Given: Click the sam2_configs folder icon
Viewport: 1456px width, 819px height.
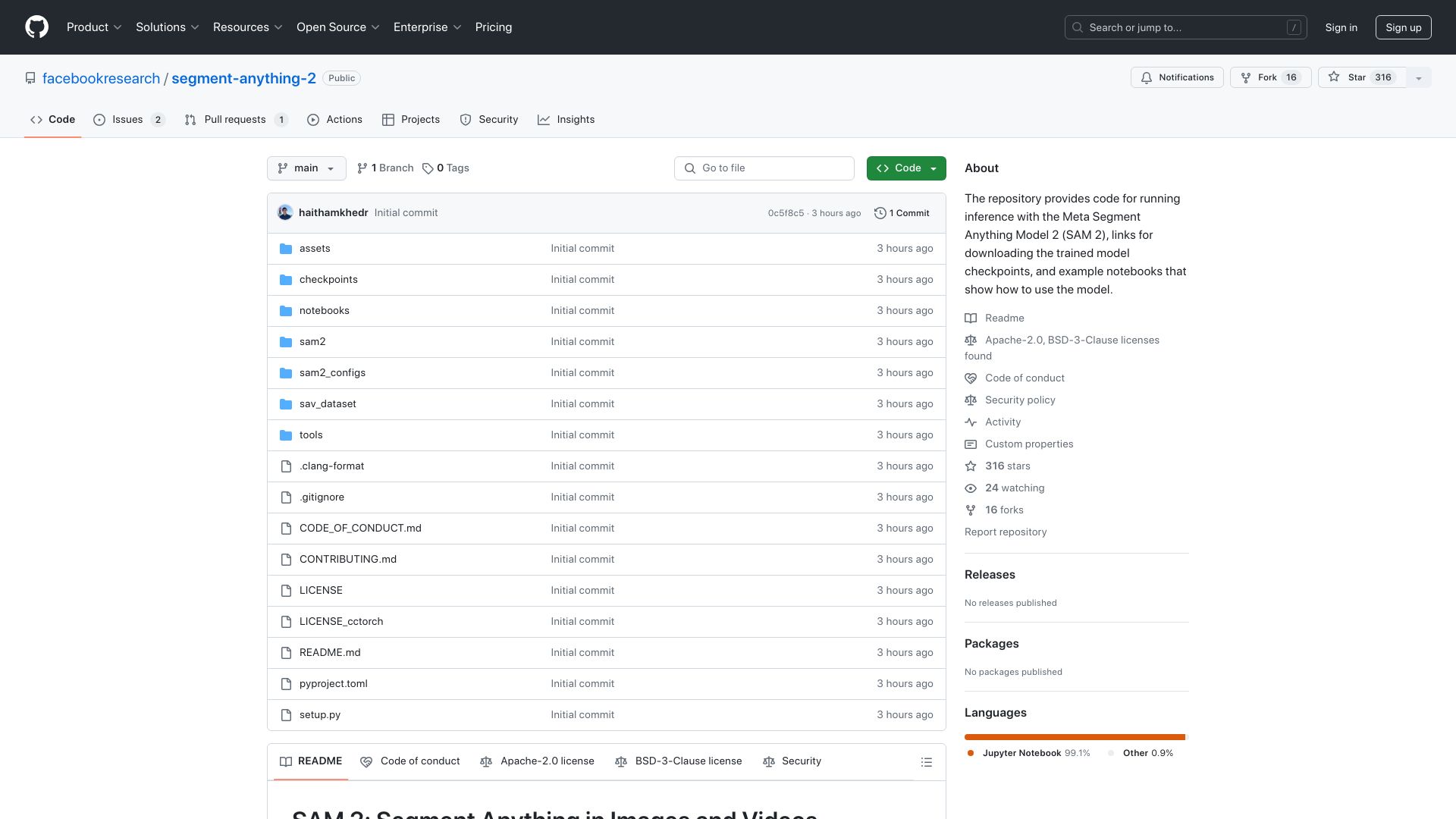Looking at the screenshot, I should coord(286,373).
